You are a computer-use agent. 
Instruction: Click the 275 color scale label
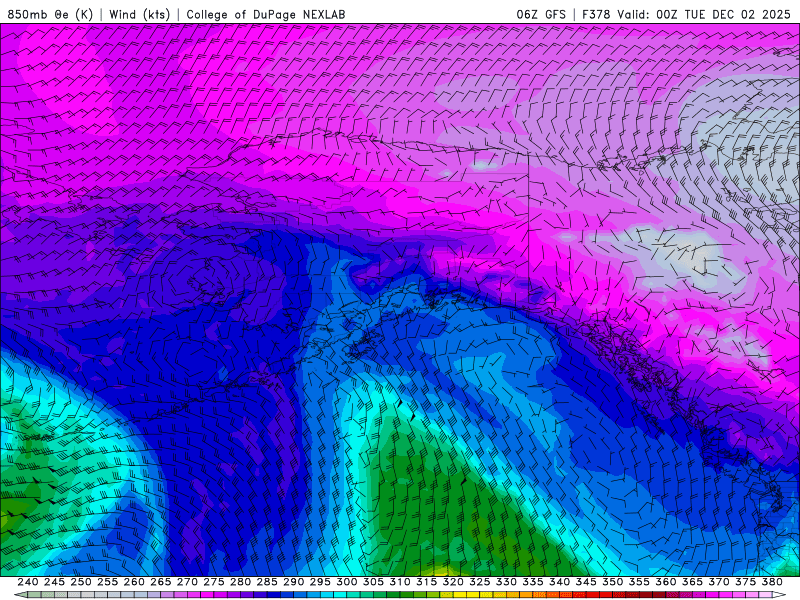tap(214, 582)
